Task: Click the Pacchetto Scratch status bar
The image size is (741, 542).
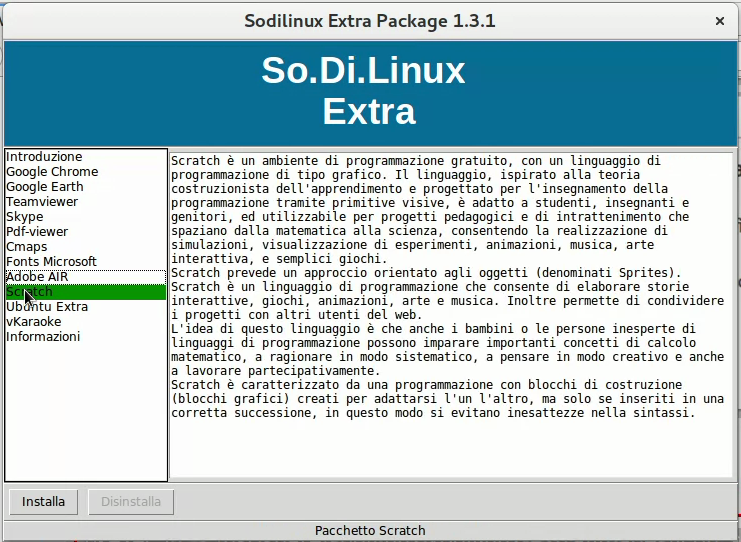Action: (370, 531)
